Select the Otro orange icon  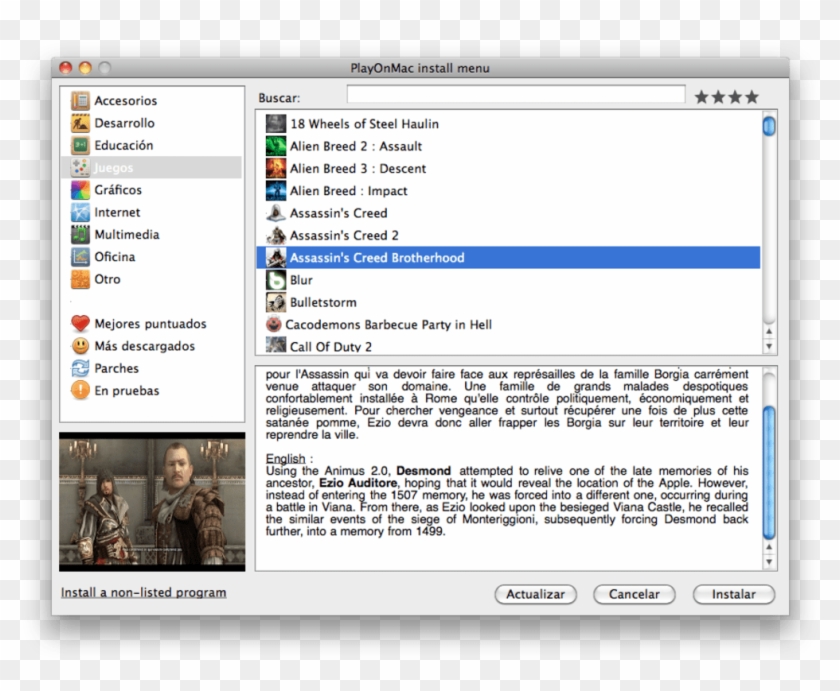pos(80,279)
